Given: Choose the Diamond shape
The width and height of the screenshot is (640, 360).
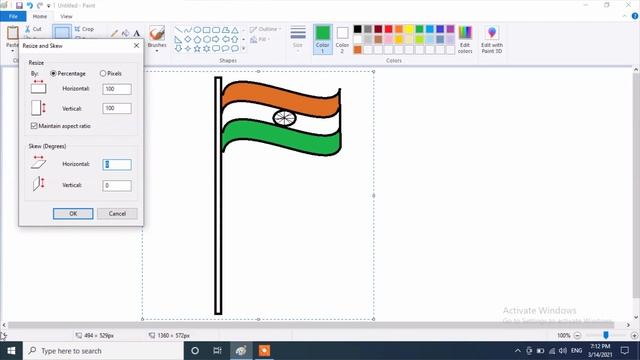Looking at the screenshot, I should click(188, 39).
